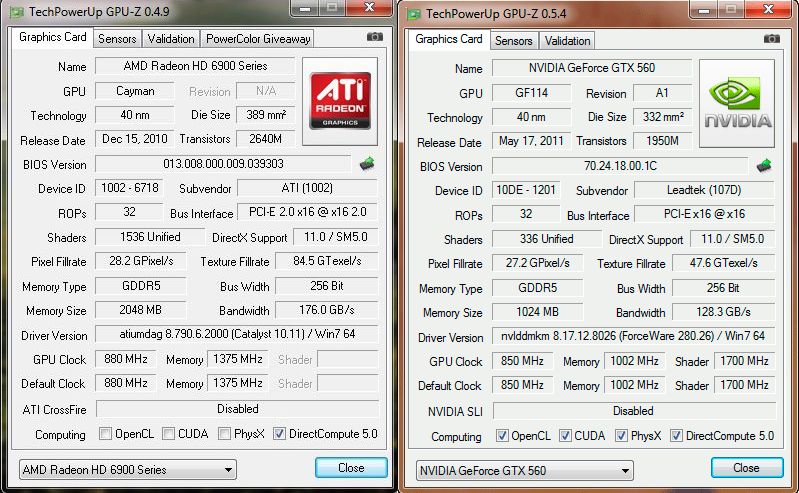
Task: Click the BIOS save chip icon in the AMD window
Action: point(367,164)
